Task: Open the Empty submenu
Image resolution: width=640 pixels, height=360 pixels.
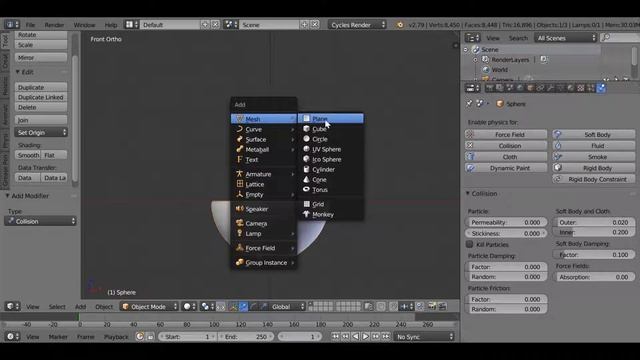Action: coord(264,195)
